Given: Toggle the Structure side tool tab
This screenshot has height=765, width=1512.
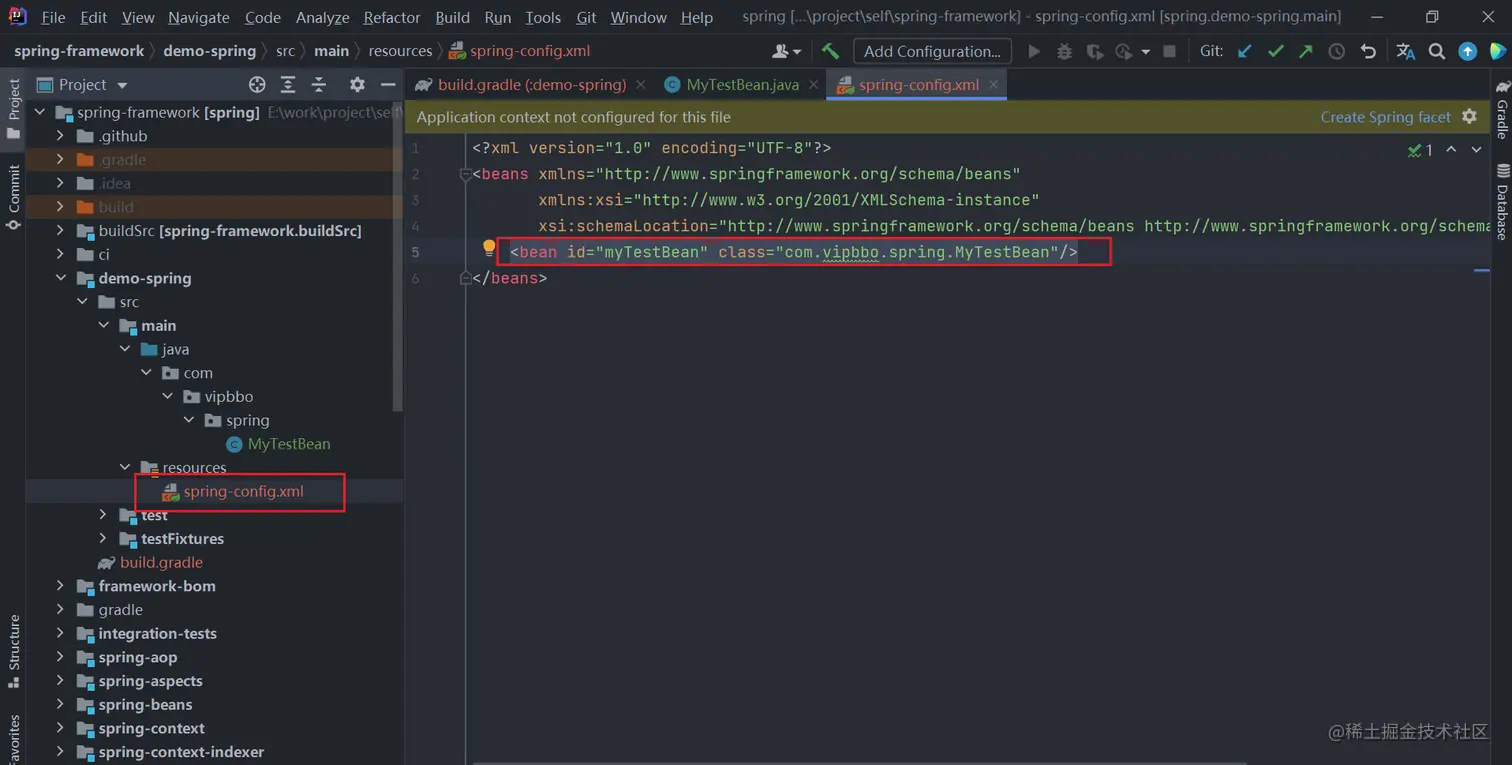Looking at the screenshot, I should coord(14,652).
